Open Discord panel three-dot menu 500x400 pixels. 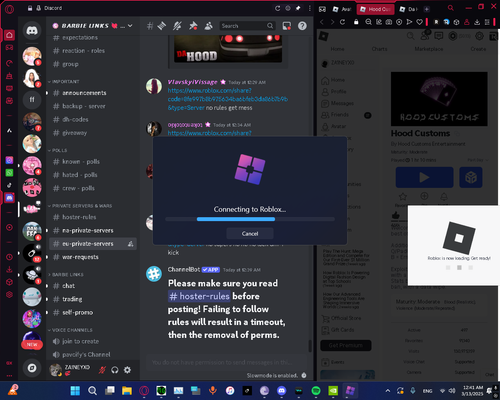[310, 8]
